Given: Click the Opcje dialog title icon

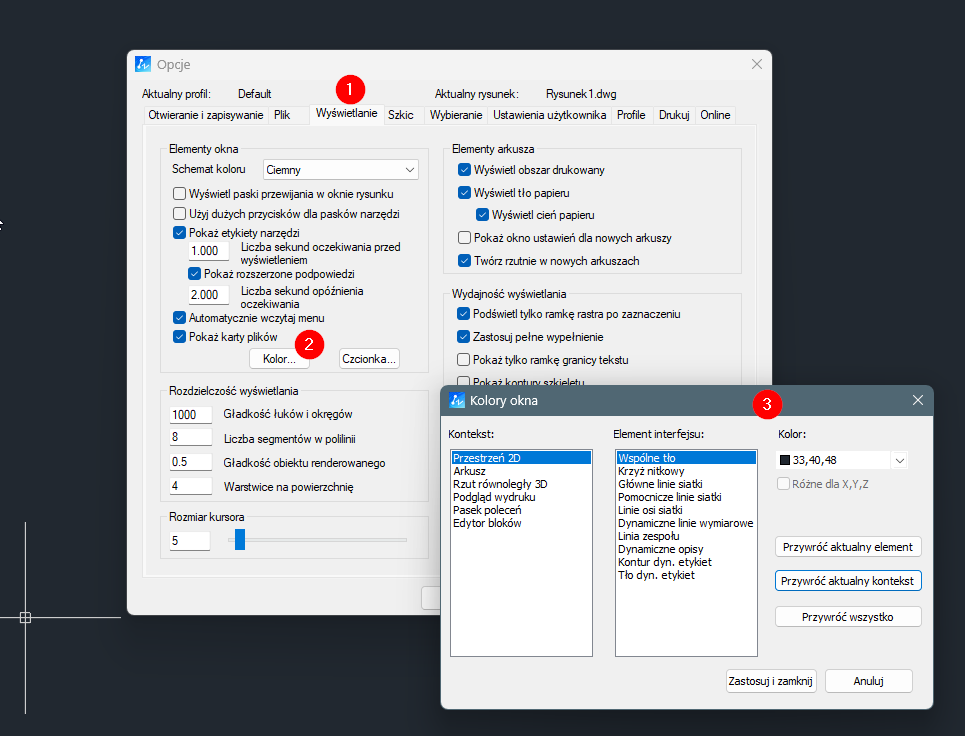Looking at the screenshot, I should pyautogui.click(x=143, y=65).
